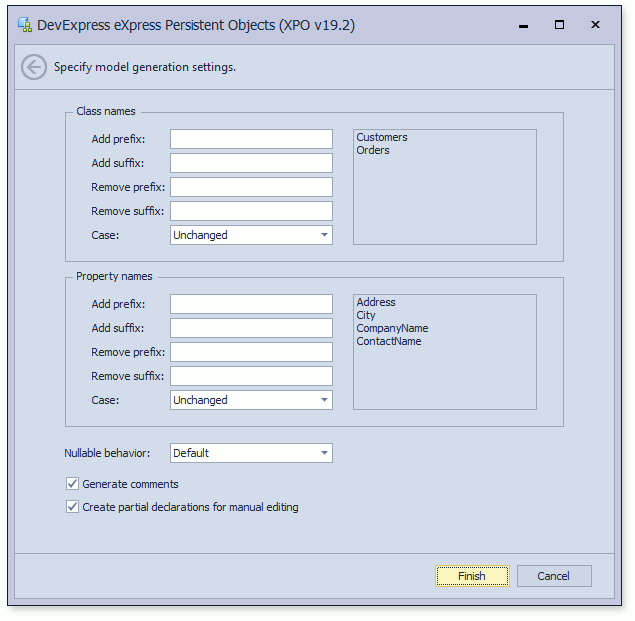Select ContactName in property preview list

pos(389,341)
